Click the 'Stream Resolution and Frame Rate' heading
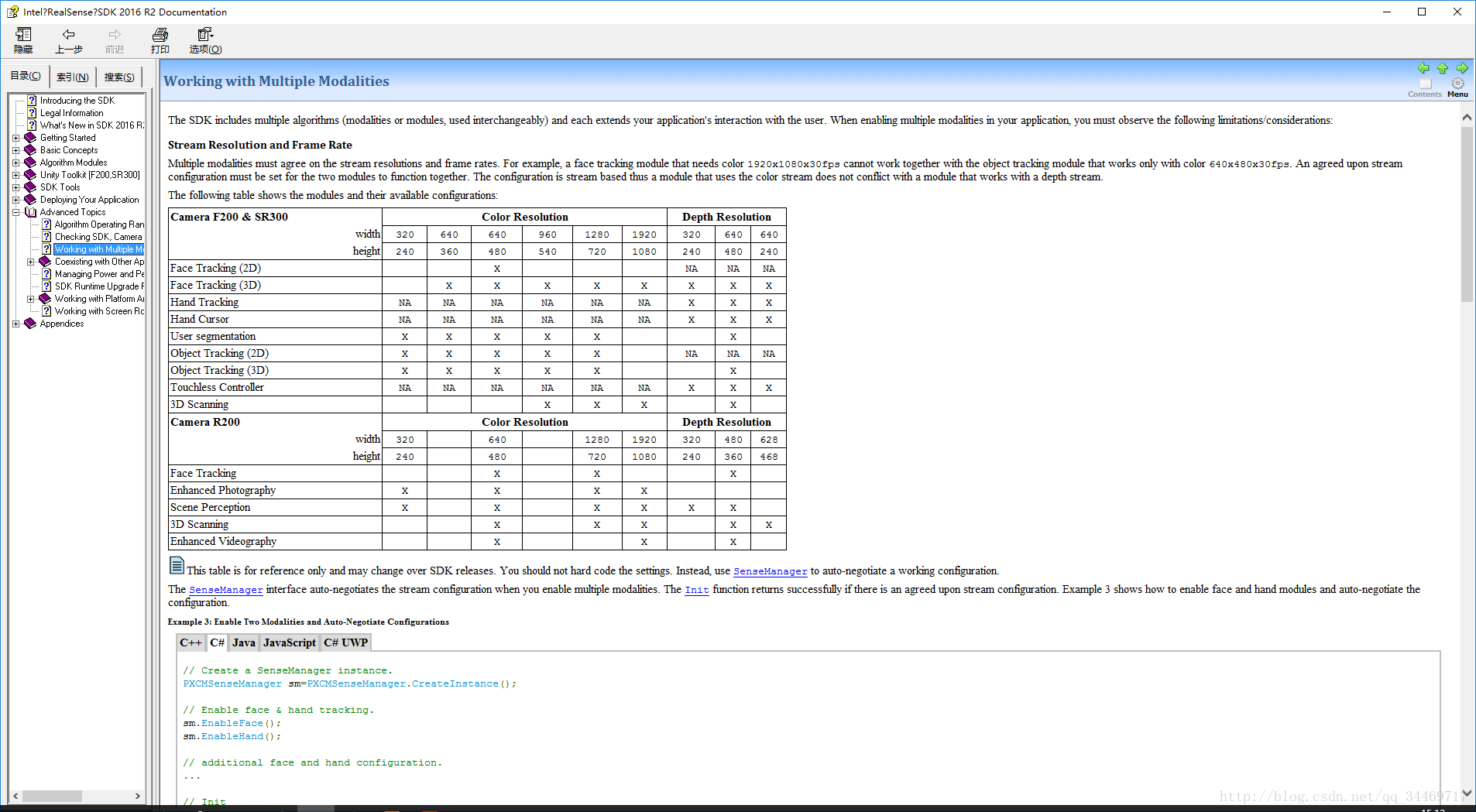The height and width of the screenshot is (812, 1476). (x=260, y=145)
